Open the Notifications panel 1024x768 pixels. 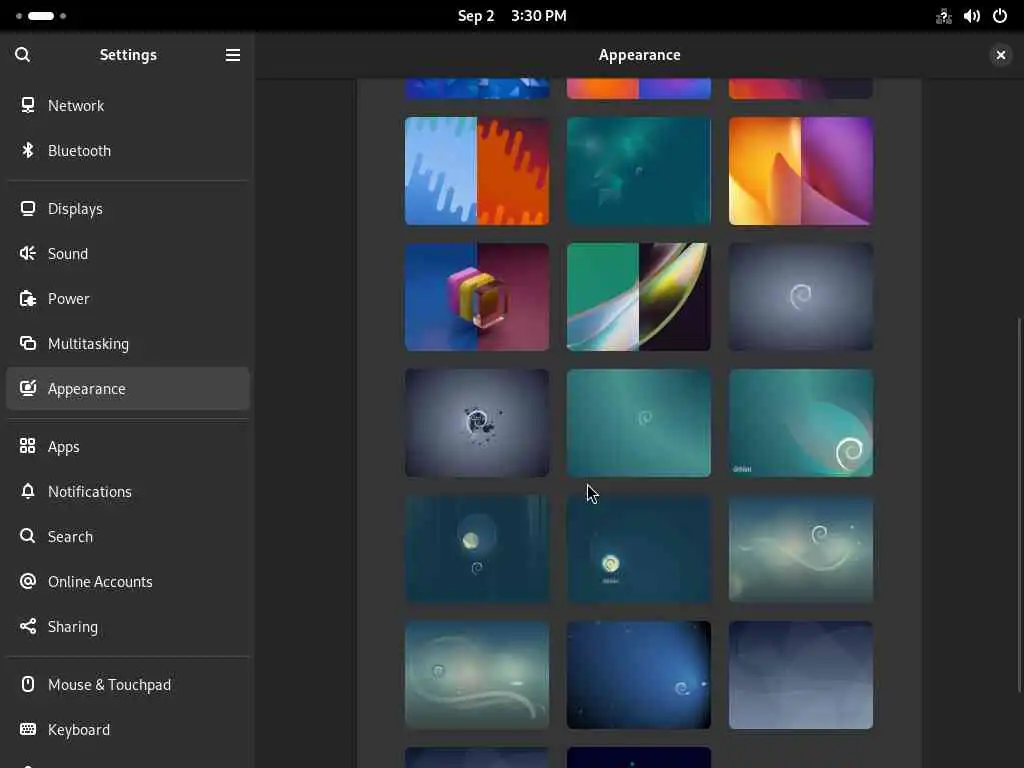[x=128, y=491]
